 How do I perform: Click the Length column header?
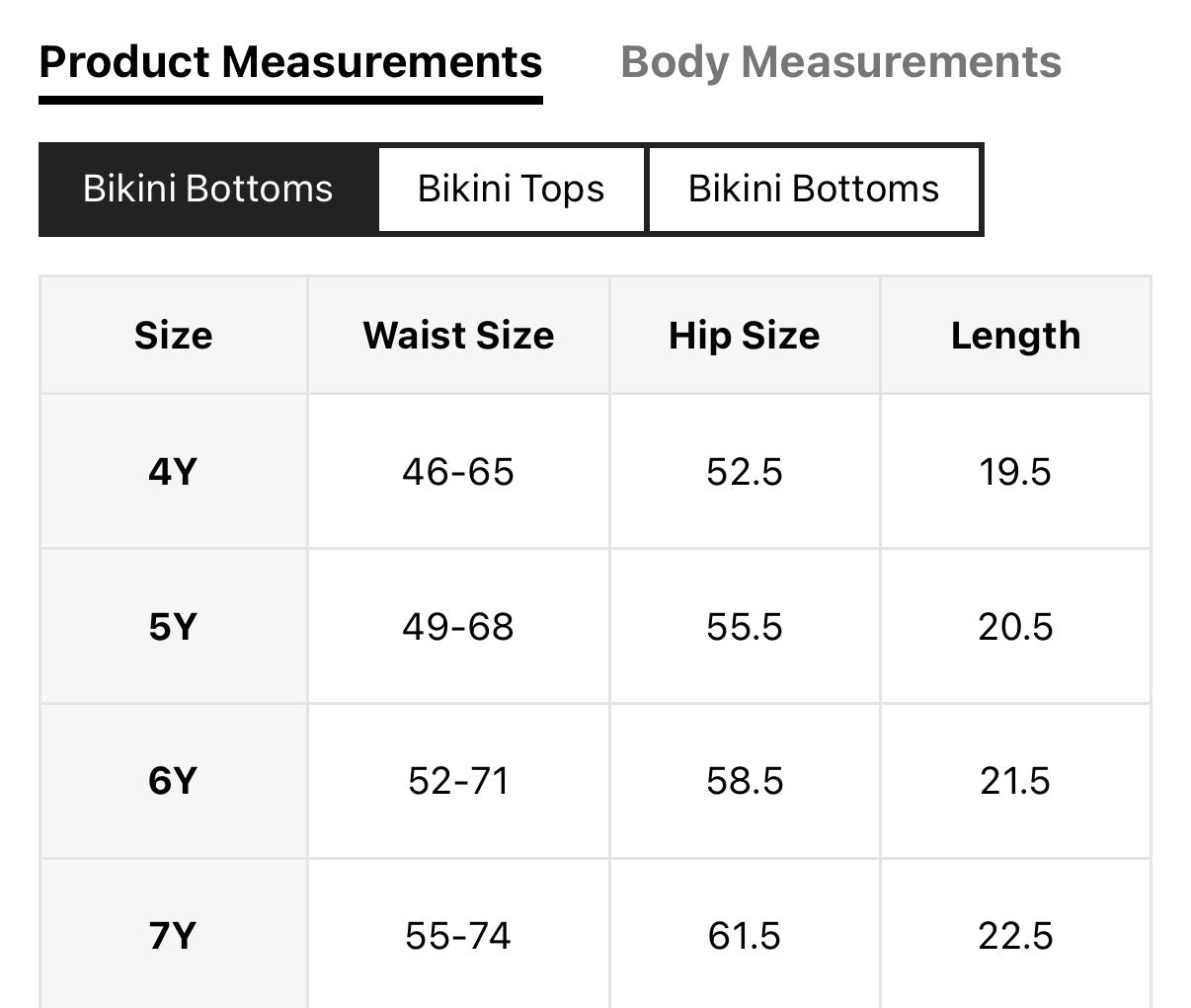coord(1015,335)
